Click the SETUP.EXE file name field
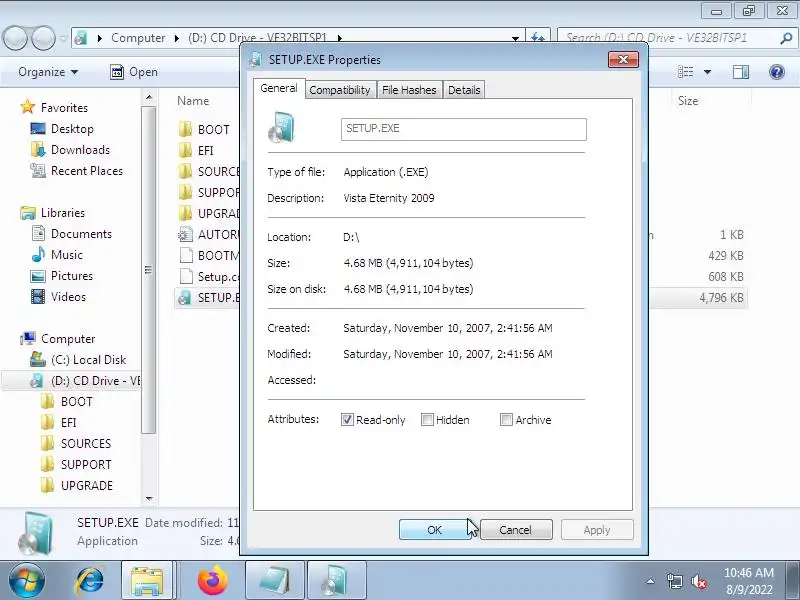 pos(464,129)
